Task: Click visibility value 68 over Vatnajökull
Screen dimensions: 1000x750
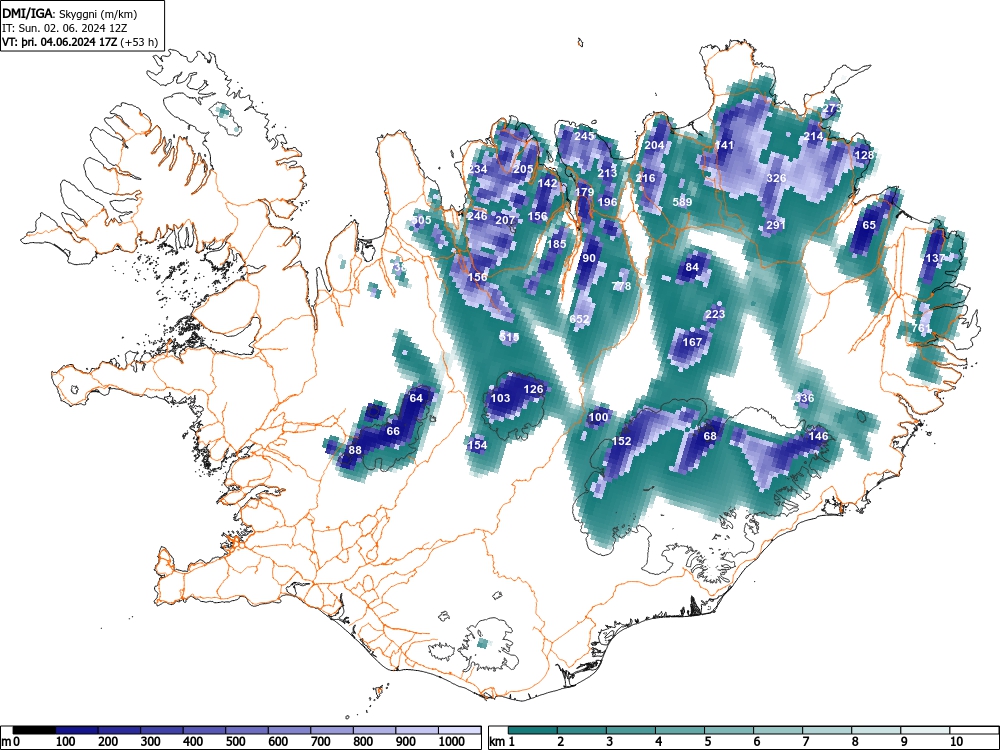Action: [x=710, y=437]
